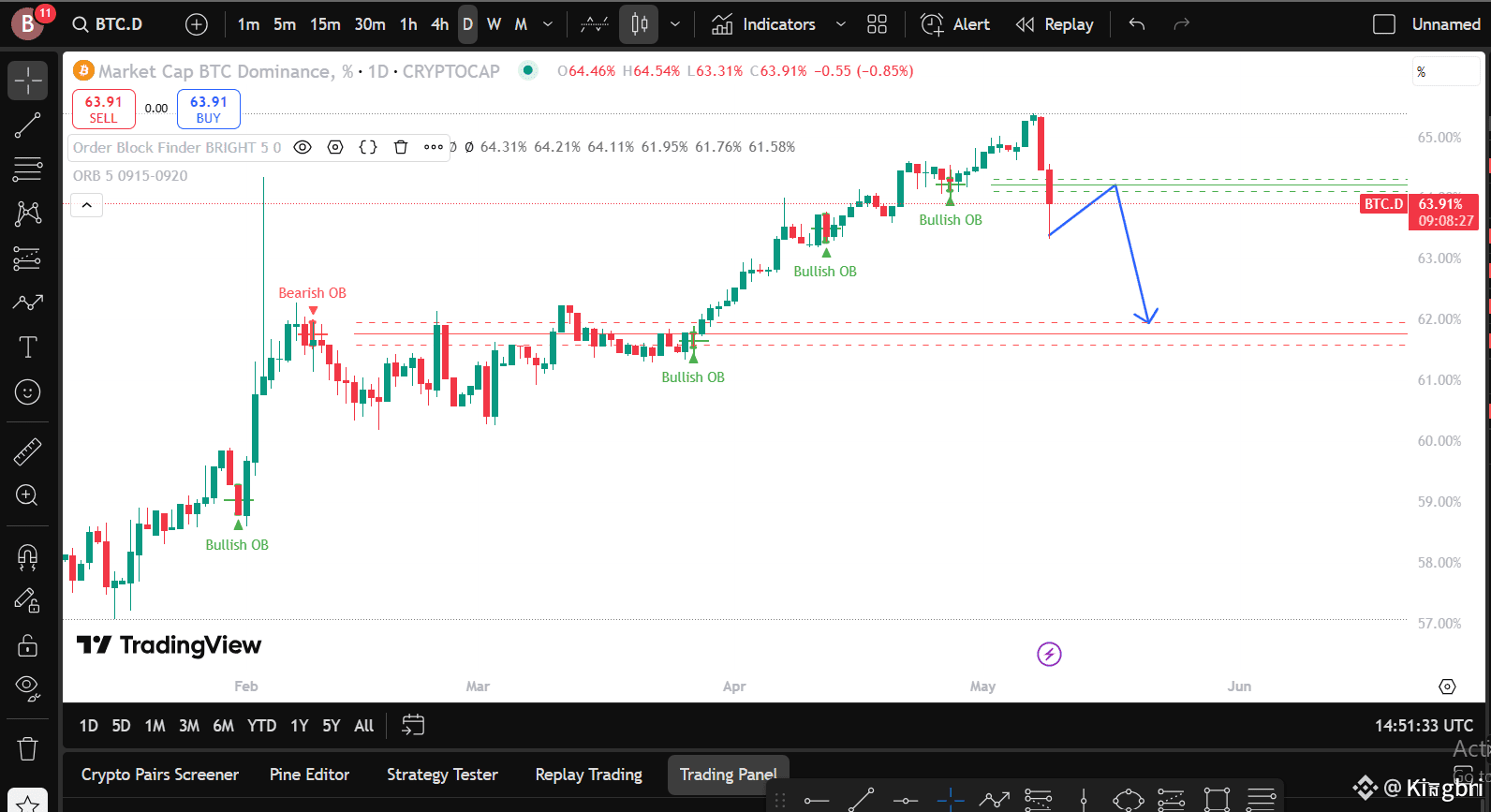Viewport: 1491px width, 812px height.
Task: Select ellipse tool in floating toolbar
Action: pyautogui.click(x=1129, y=800)
